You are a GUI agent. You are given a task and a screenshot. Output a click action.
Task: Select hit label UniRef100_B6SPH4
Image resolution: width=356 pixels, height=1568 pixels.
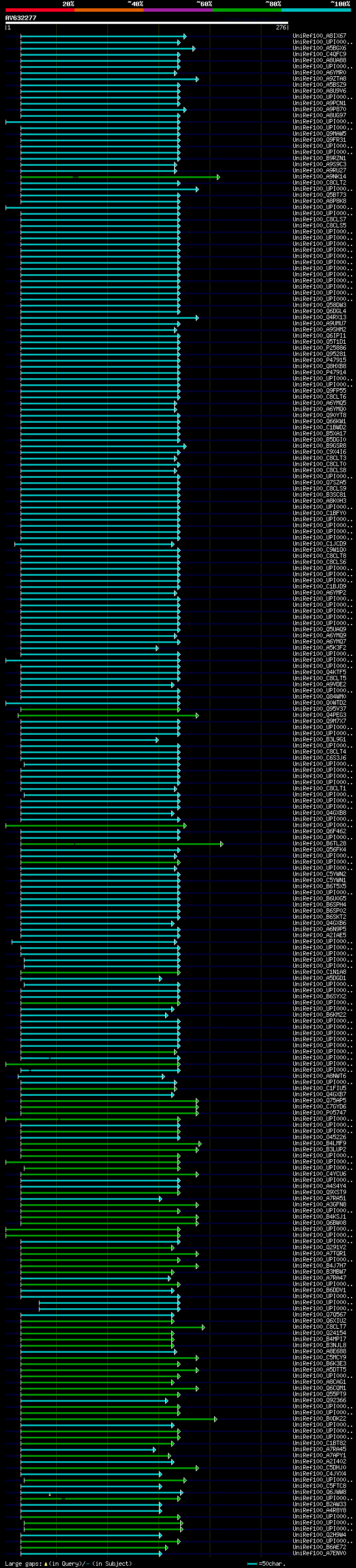[x=319, y=904]
